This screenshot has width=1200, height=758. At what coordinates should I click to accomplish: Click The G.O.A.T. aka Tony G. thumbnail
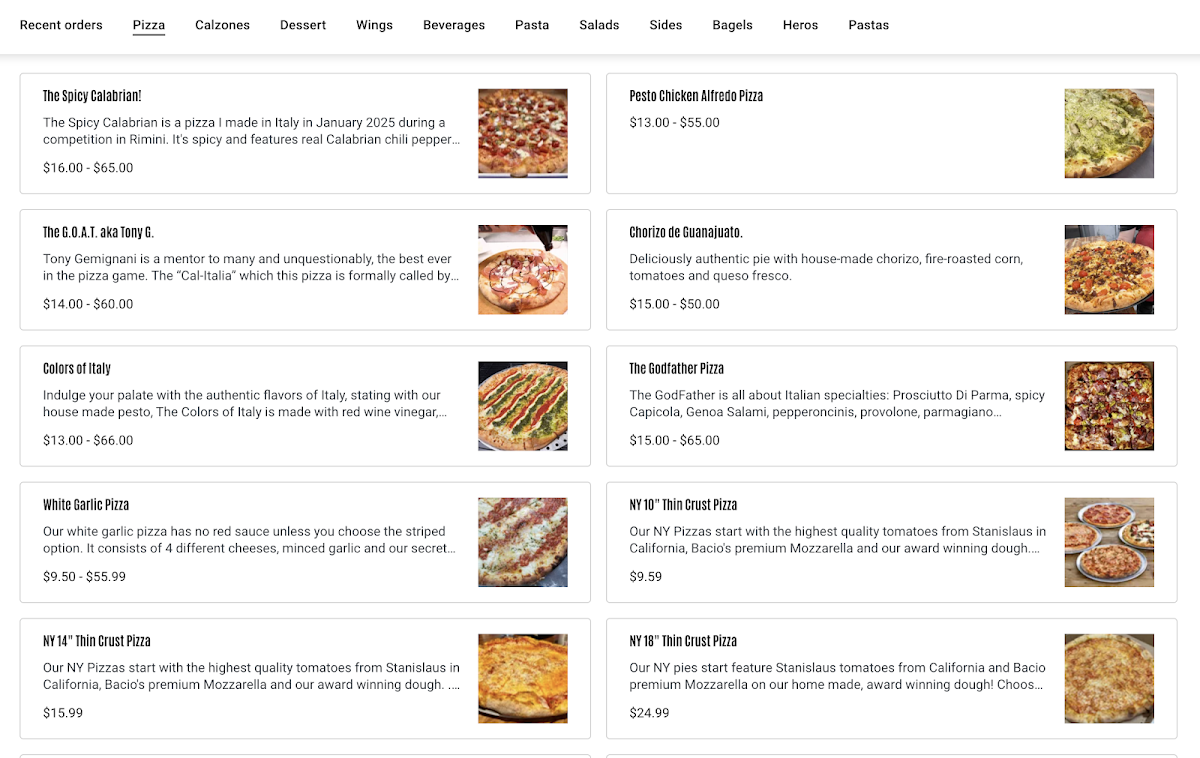(522, 269)
